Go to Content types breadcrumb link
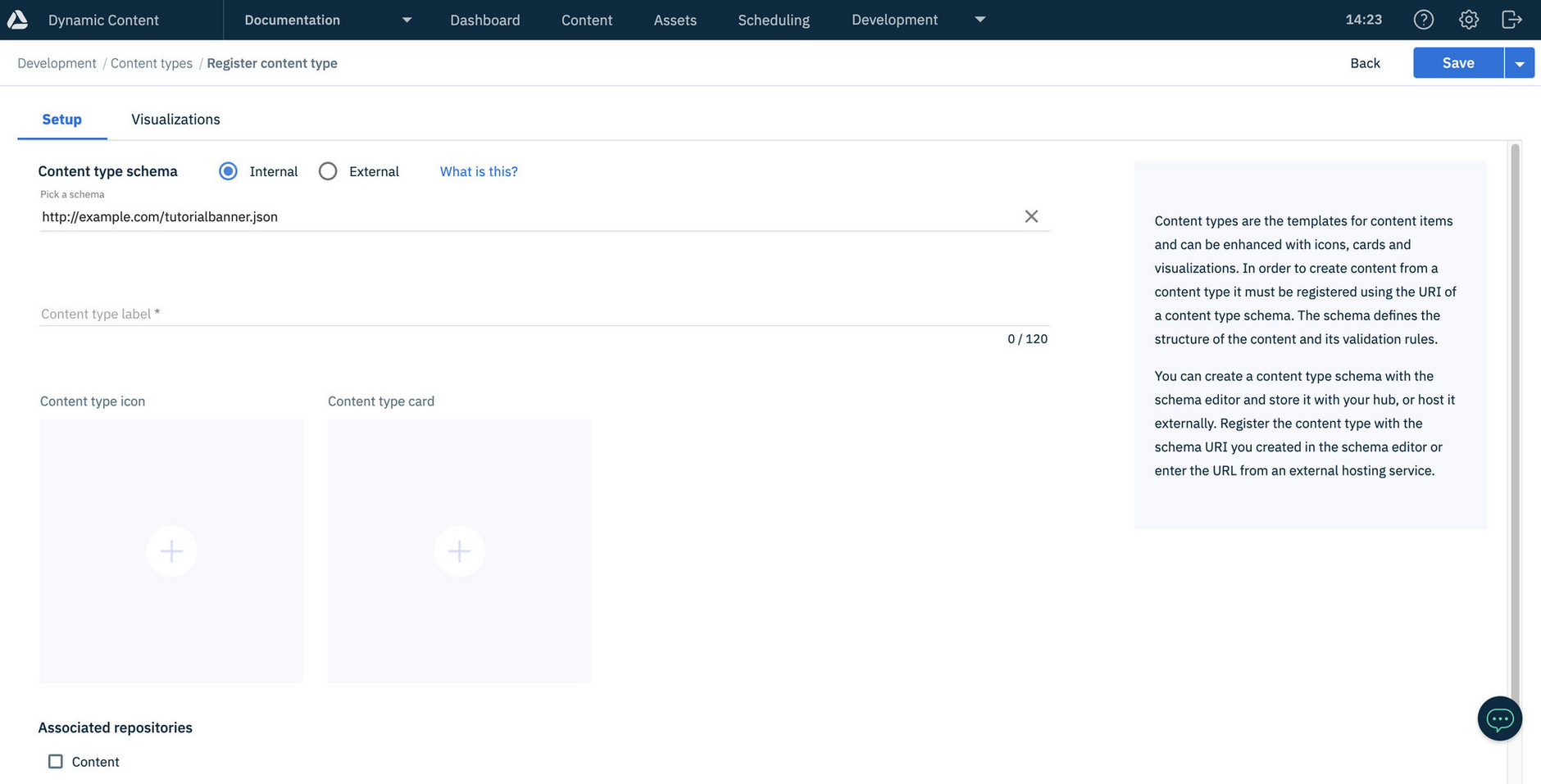The width and height of the screenshot is (1541, 784). (x=152, y=63)
